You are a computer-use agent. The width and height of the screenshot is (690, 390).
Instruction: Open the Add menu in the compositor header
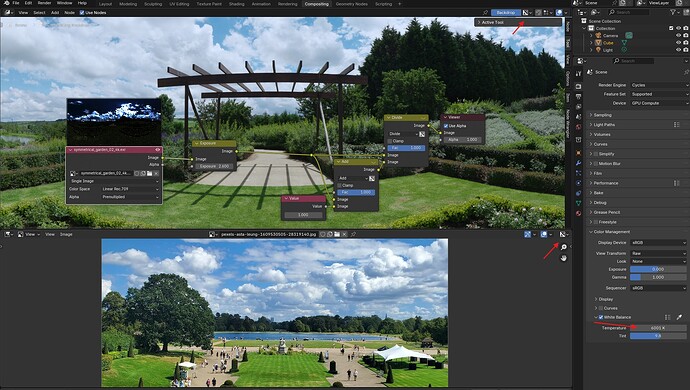click(55, 13)
